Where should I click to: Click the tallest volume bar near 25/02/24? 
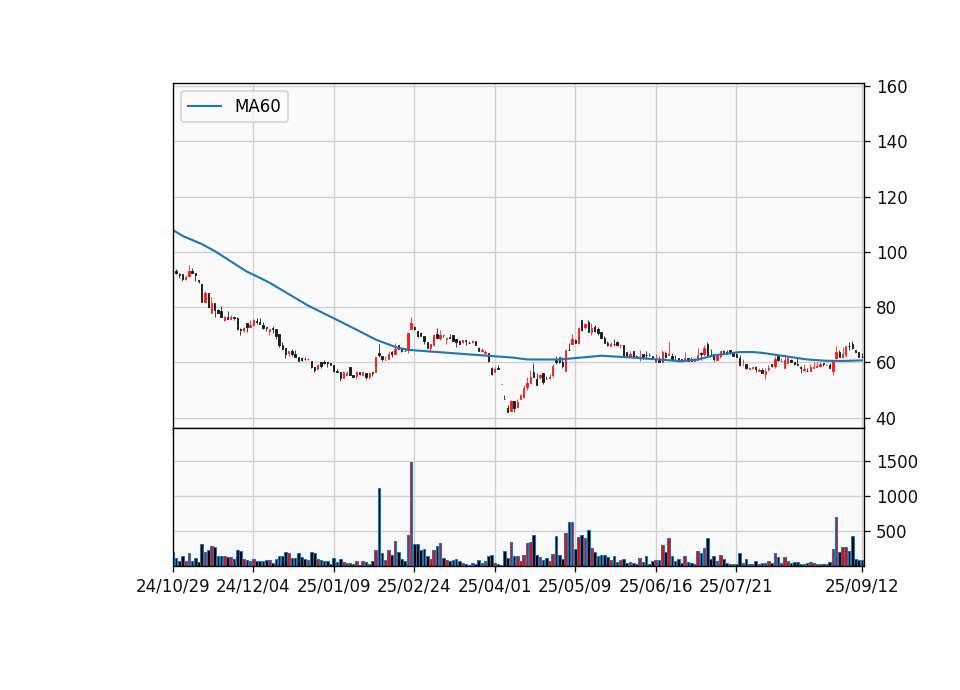tap(411, 514)
